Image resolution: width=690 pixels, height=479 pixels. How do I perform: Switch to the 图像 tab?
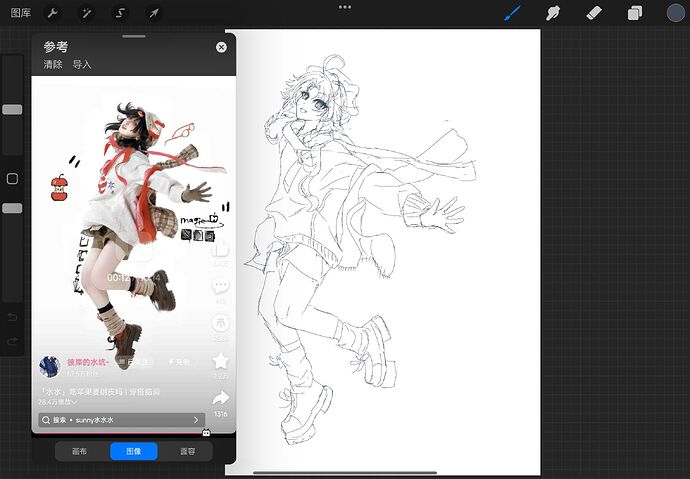133,451
